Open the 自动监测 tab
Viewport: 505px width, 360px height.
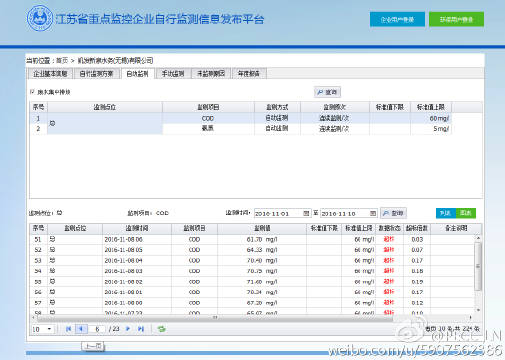(x=137, y=74)
